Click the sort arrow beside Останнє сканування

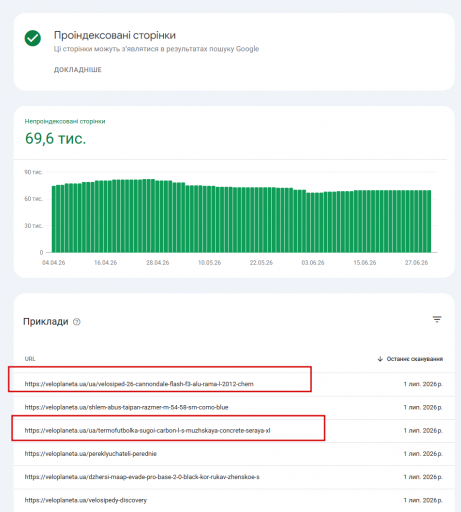click(380, 359)
